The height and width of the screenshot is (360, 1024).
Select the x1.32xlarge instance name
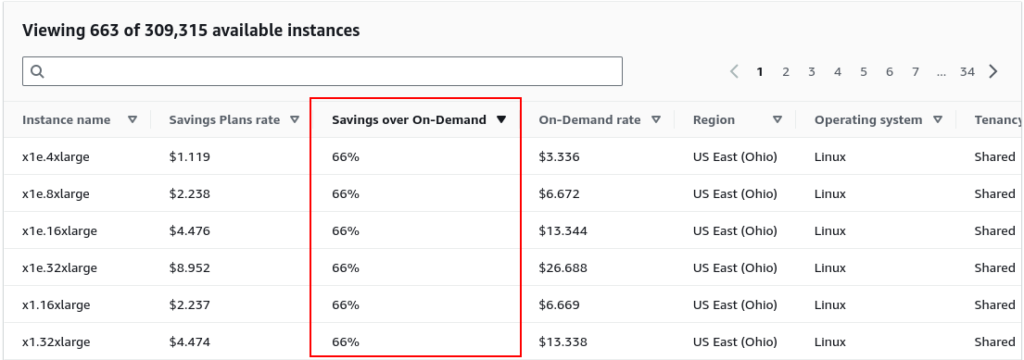pyautogui.click(x=56, y=342)
